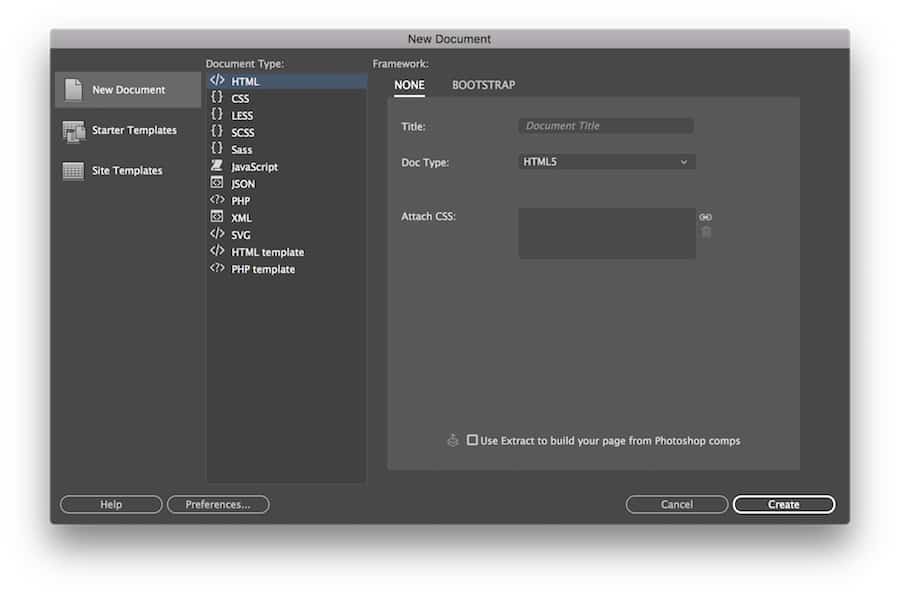Open the Doc Type dropdown
900x596 pixels.
[605, 161]
